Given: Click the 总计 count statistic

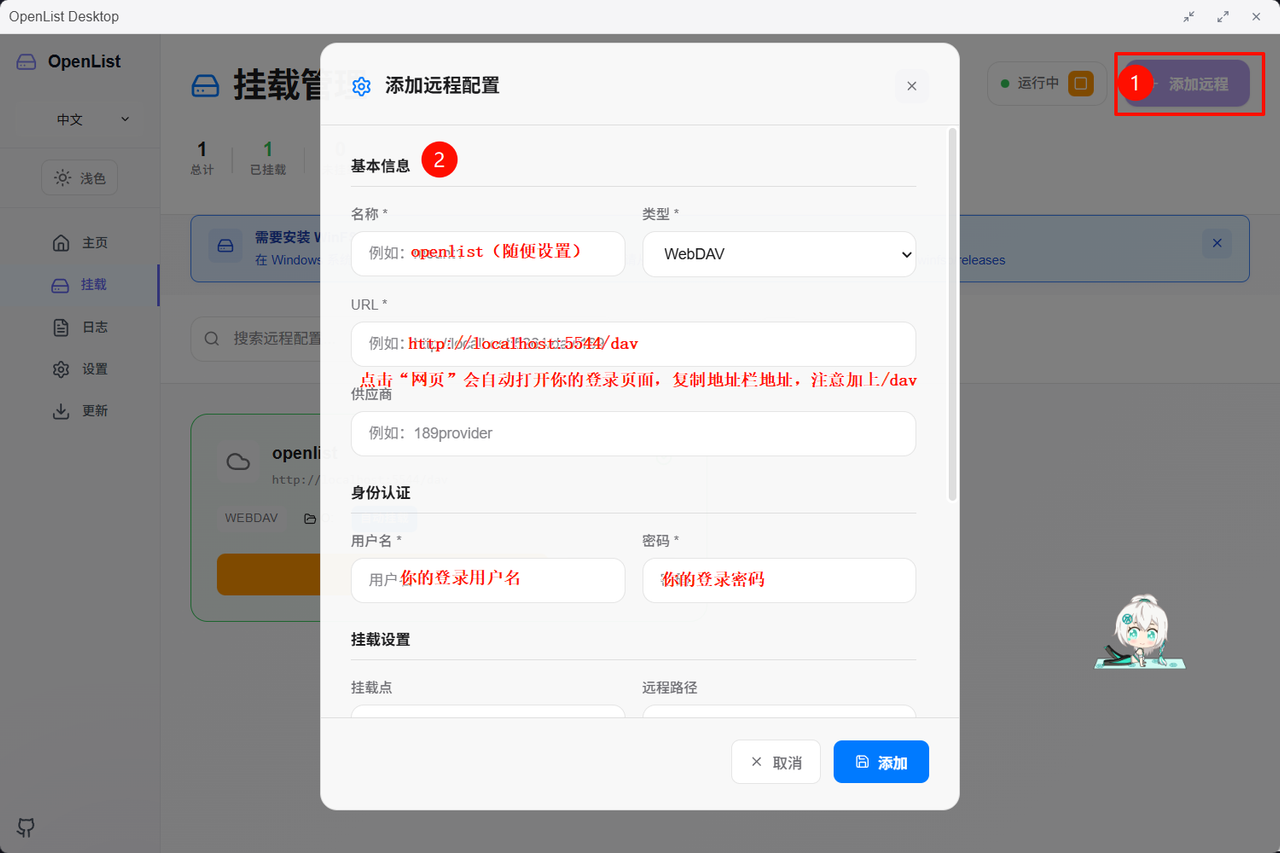Looking at the screenshot, I should pos(202,158).
